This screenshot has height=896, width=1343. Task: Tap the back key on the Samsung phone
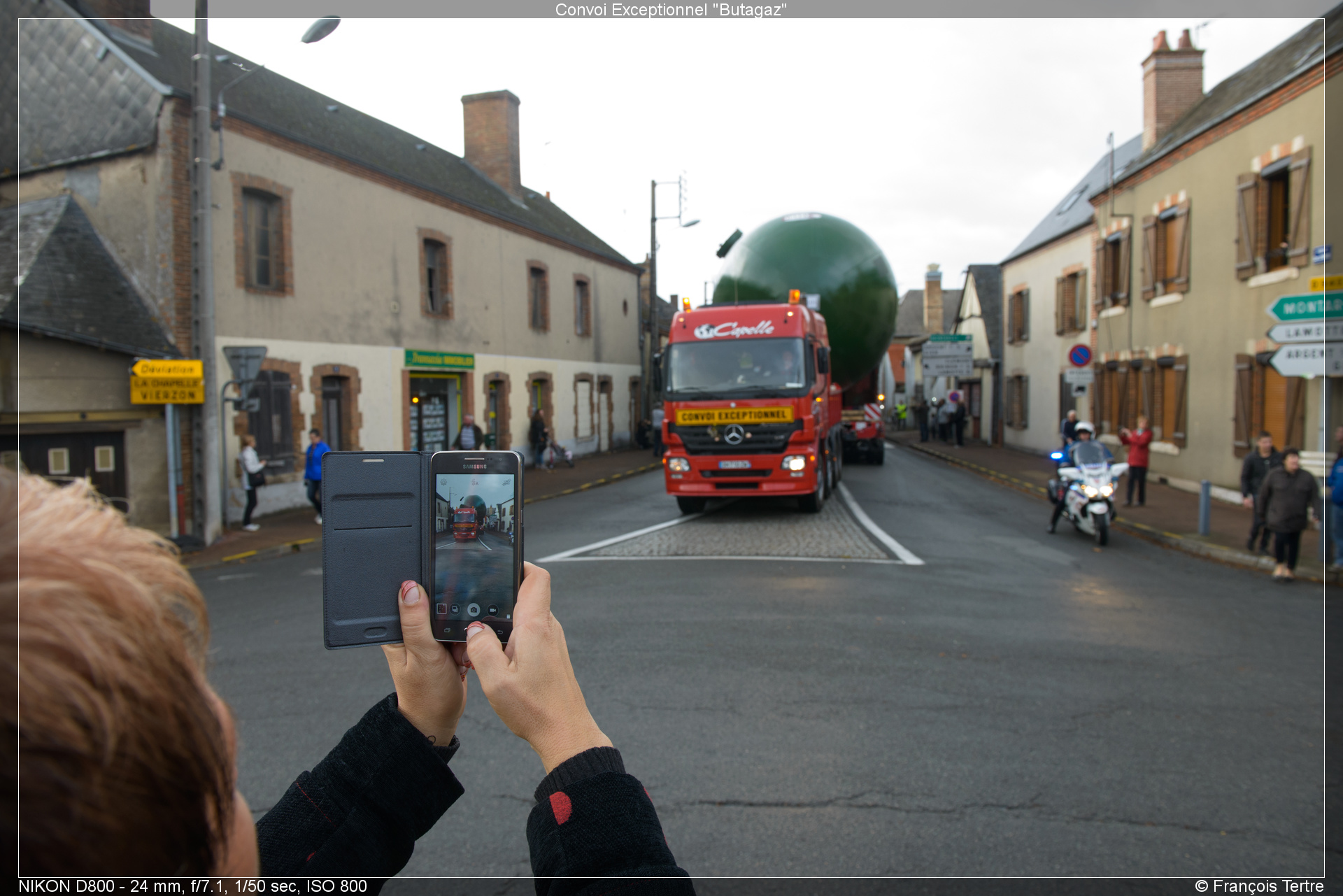500,632
